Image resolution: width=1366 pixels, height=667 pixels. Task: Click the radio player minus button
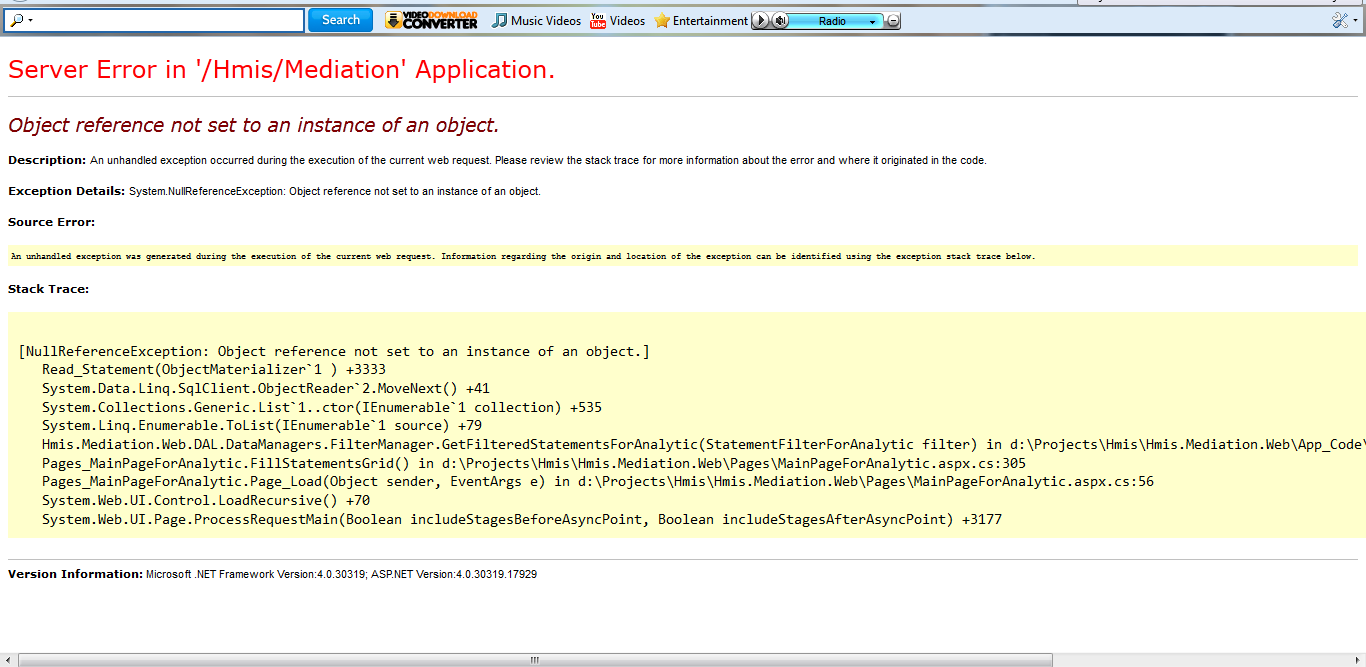click(893, 21)
